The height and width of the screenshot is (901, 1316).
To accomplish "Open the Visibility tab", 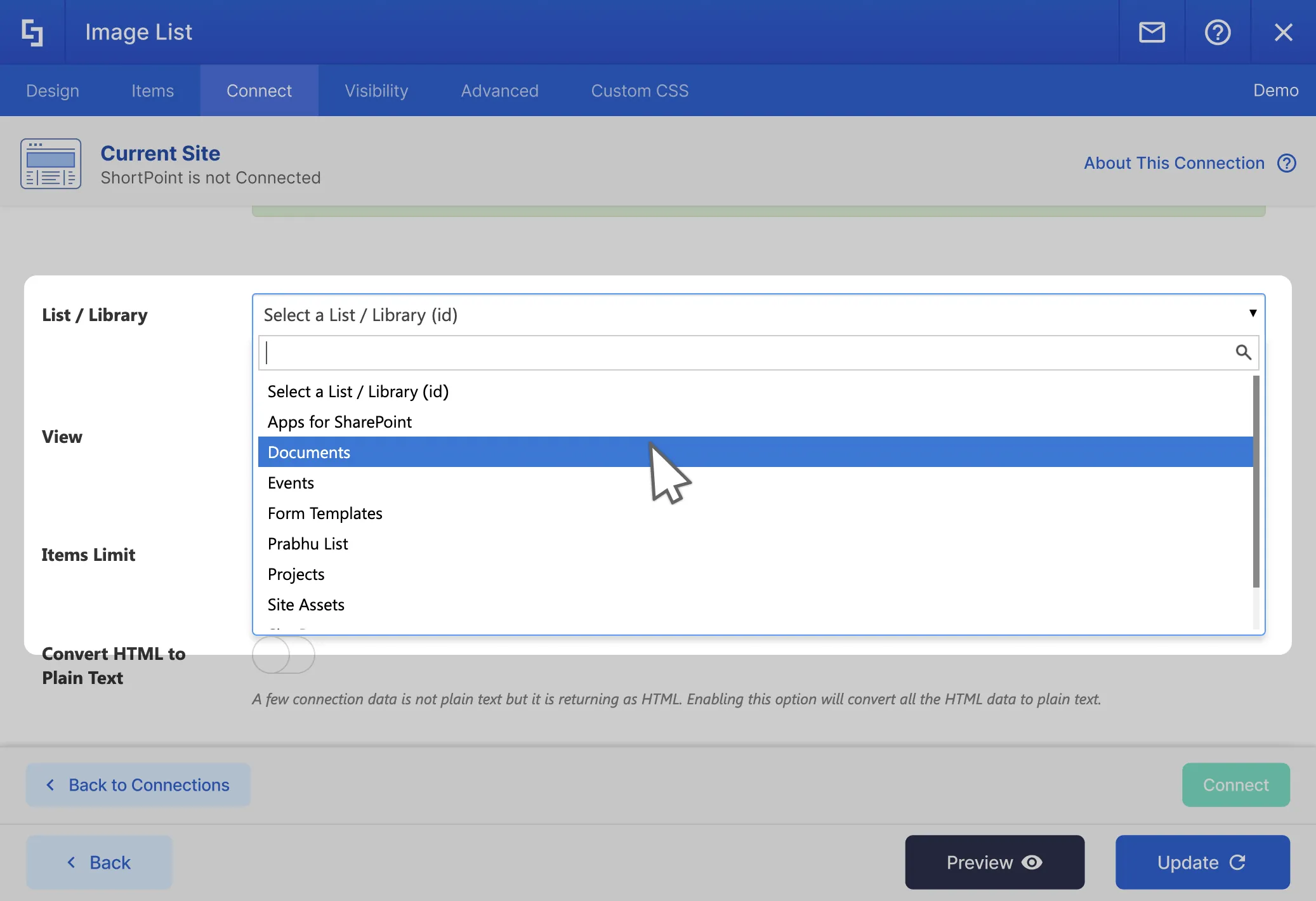I will pos(376,91).
